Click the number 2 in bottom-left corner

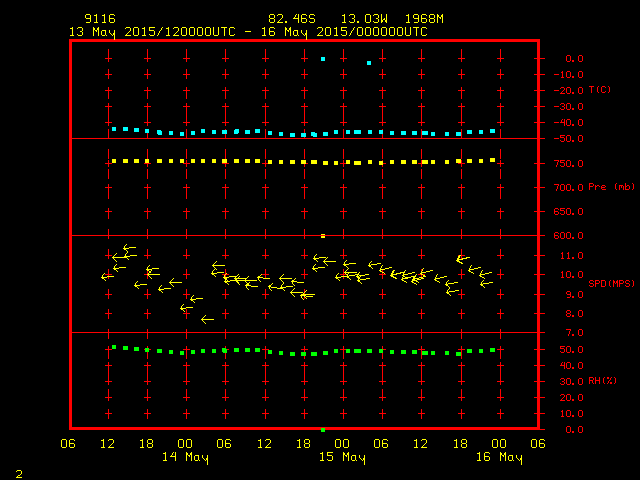[18, 470]
